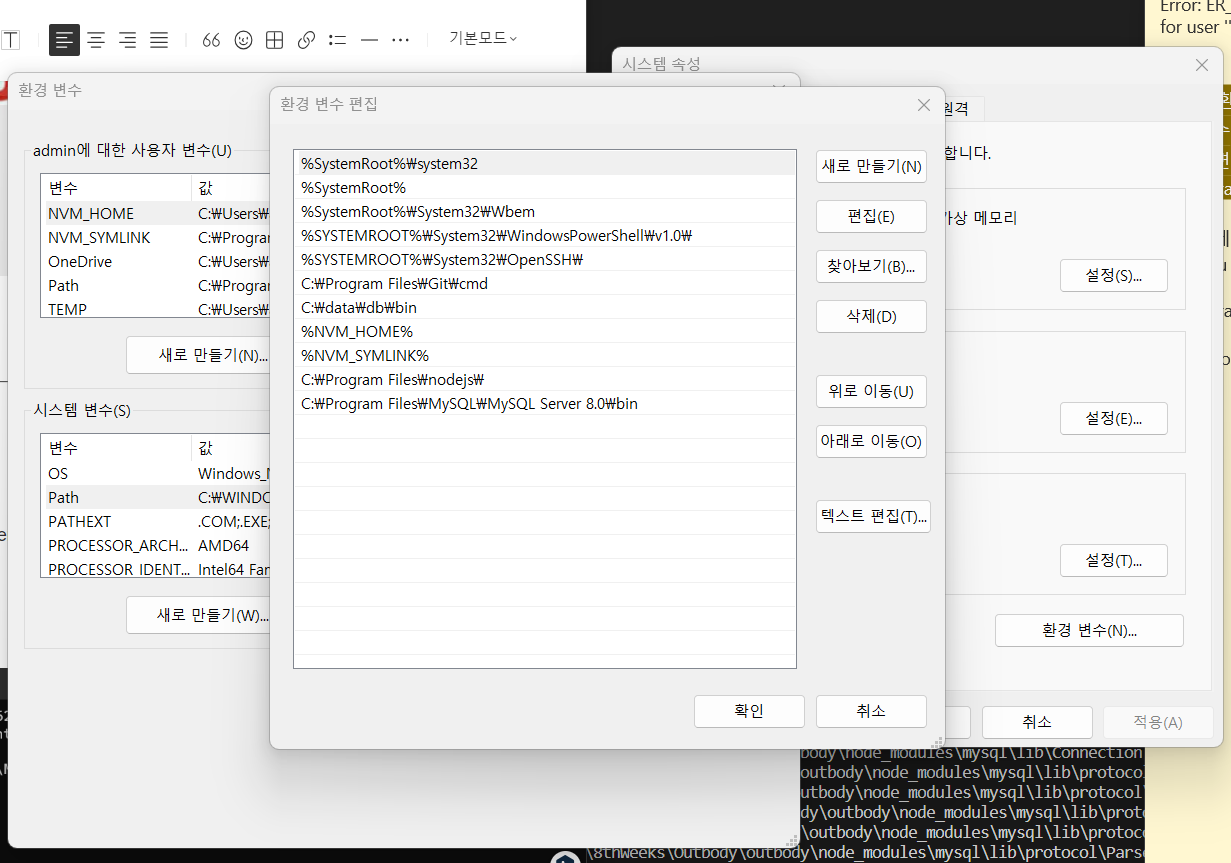The image size is (1231, 863).
Task: Click 값 header in system variables table
Action: 231,448
